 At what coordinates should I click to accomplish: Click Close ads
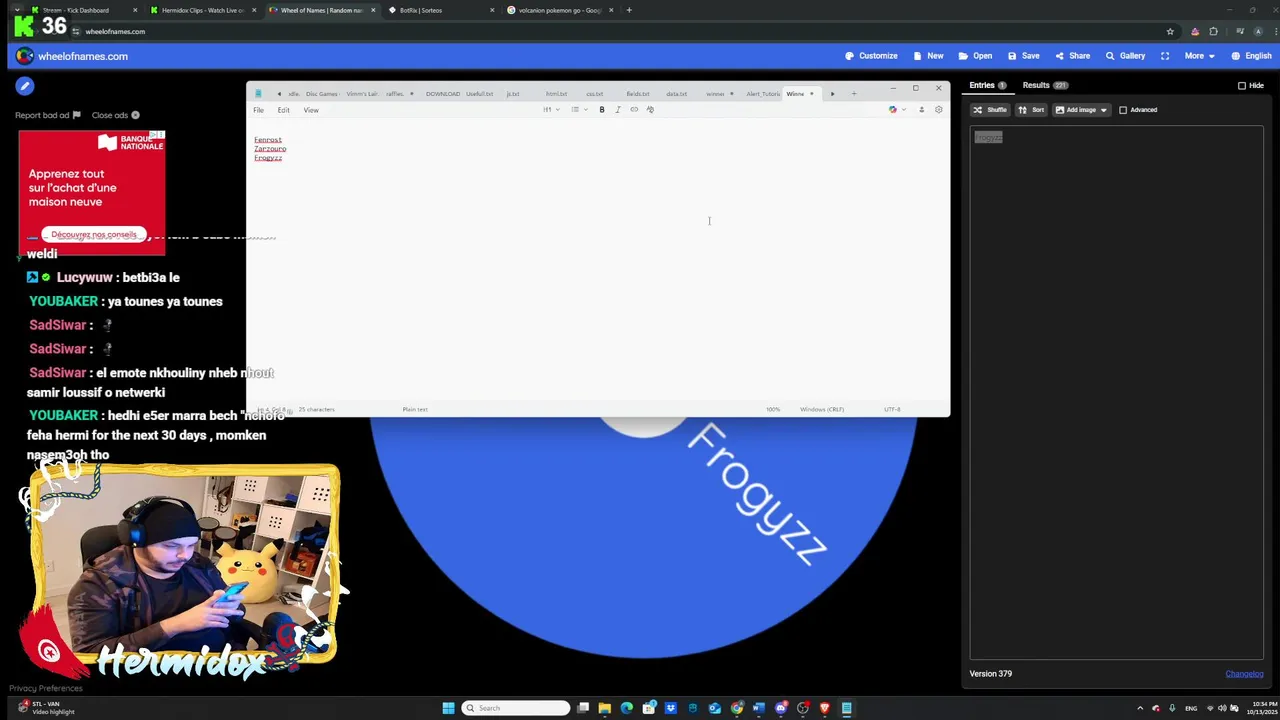[x=115, y=115]
